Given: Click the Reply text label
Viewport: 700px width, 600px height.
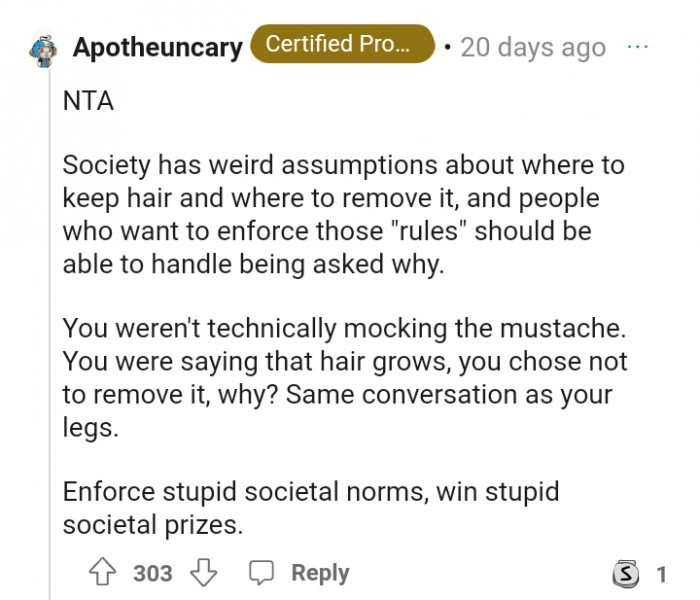Looking at the screenshot, I should (320, 573).
